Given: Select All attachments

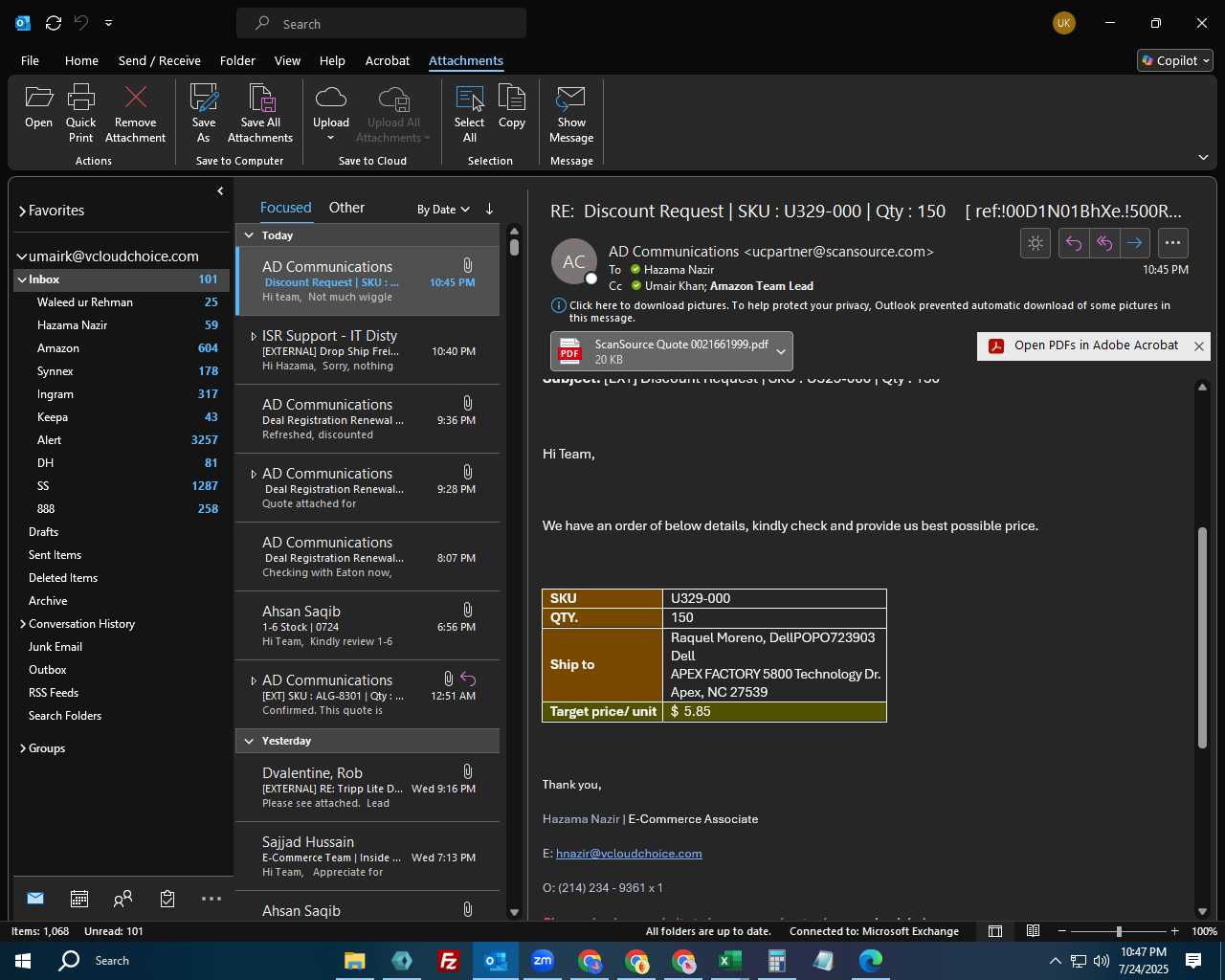Looking at the screenshot, I should point(470,113).
